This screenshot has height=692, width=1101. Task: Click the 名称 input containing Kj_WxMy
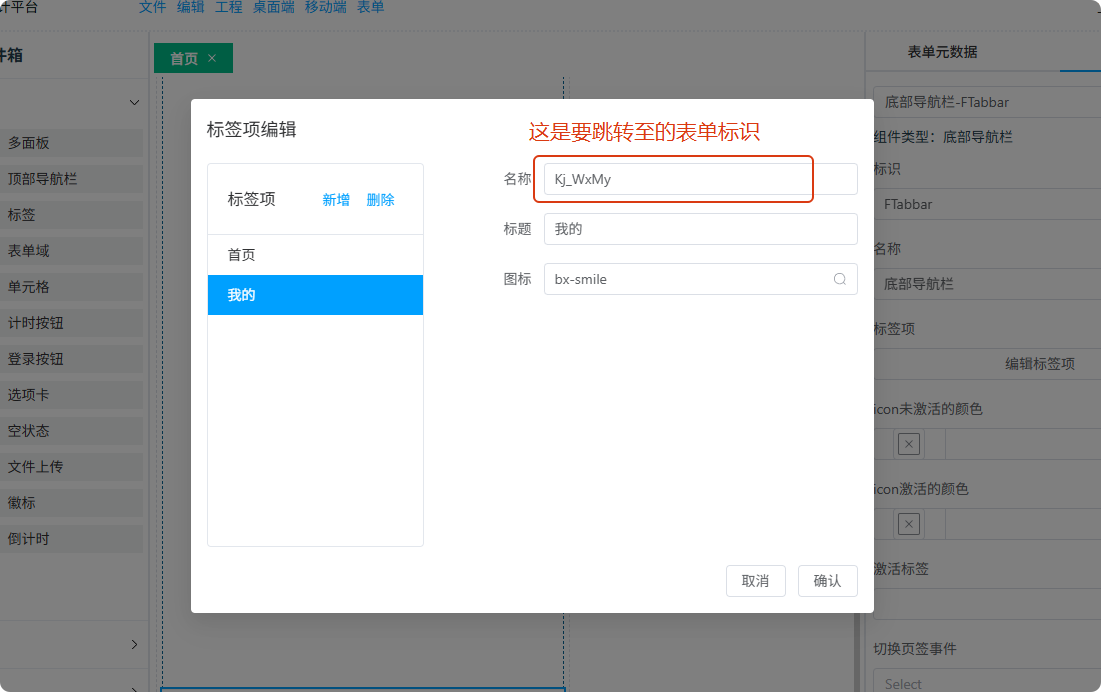point(700,180)
